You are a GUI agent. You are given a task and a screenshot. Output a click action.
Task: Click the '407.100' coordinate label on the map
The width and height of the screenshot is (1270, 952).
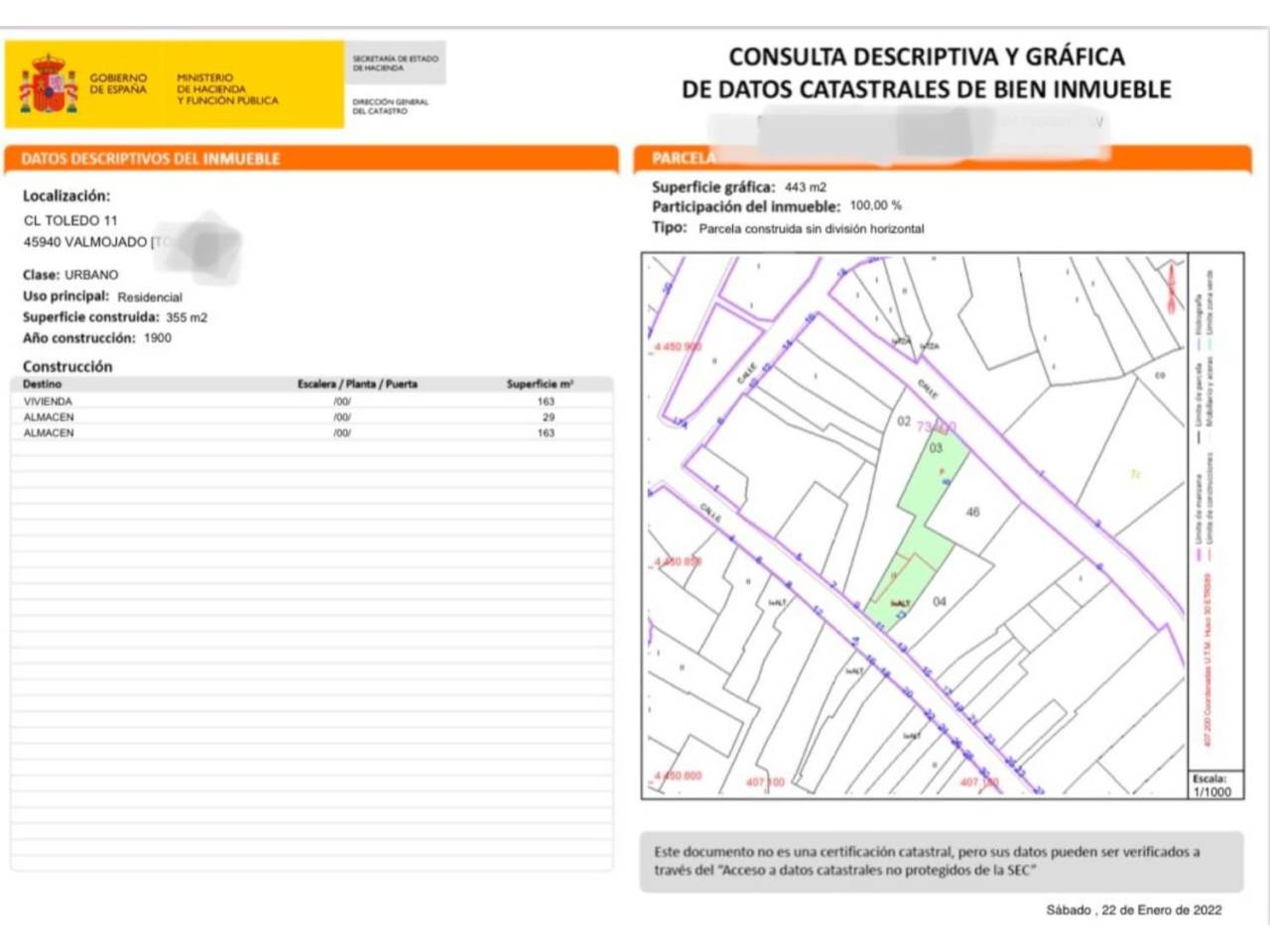click(x=765, y=782)
